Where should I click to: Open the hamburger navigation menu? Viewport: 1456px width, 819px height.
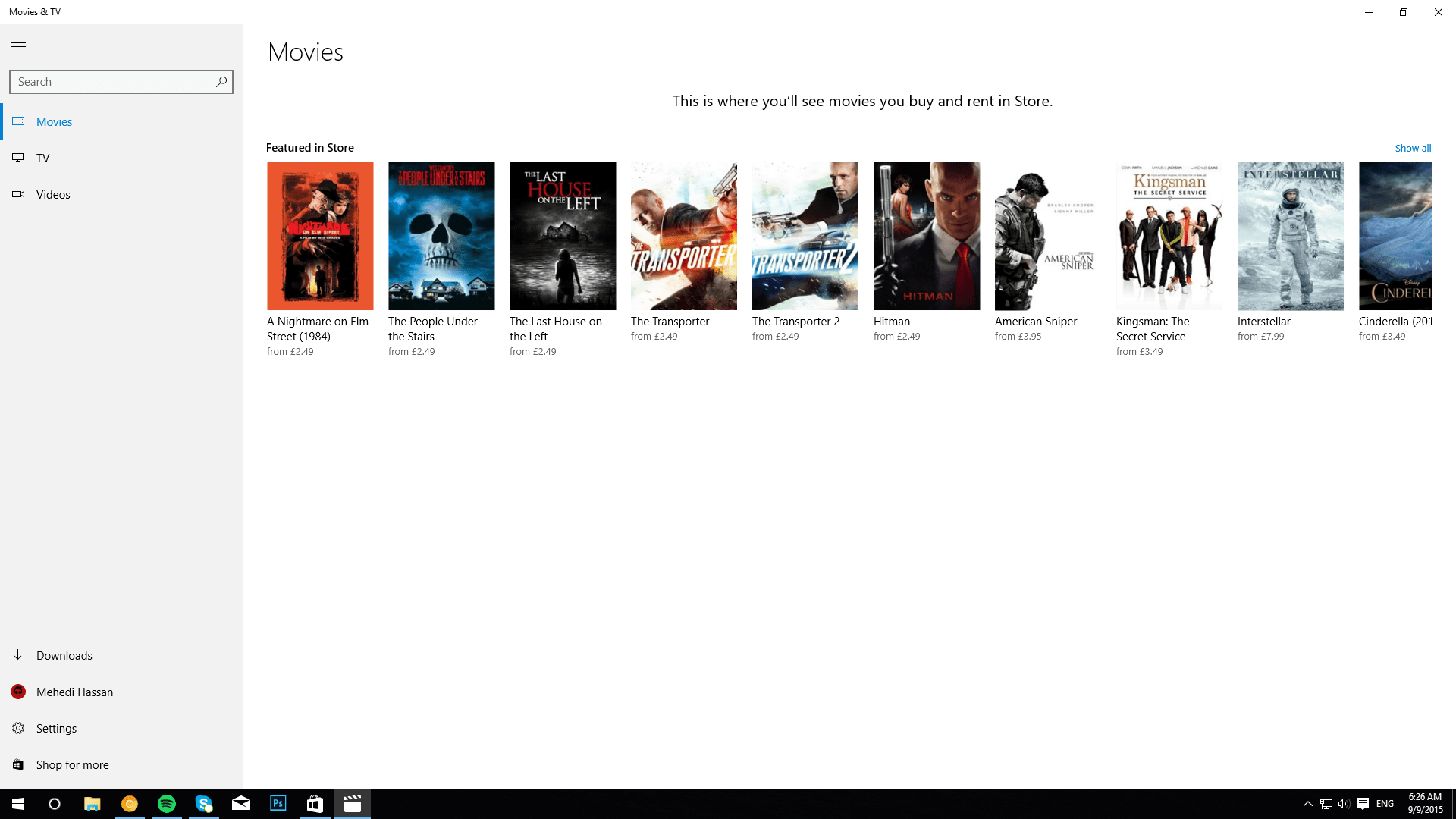point(17,43)
